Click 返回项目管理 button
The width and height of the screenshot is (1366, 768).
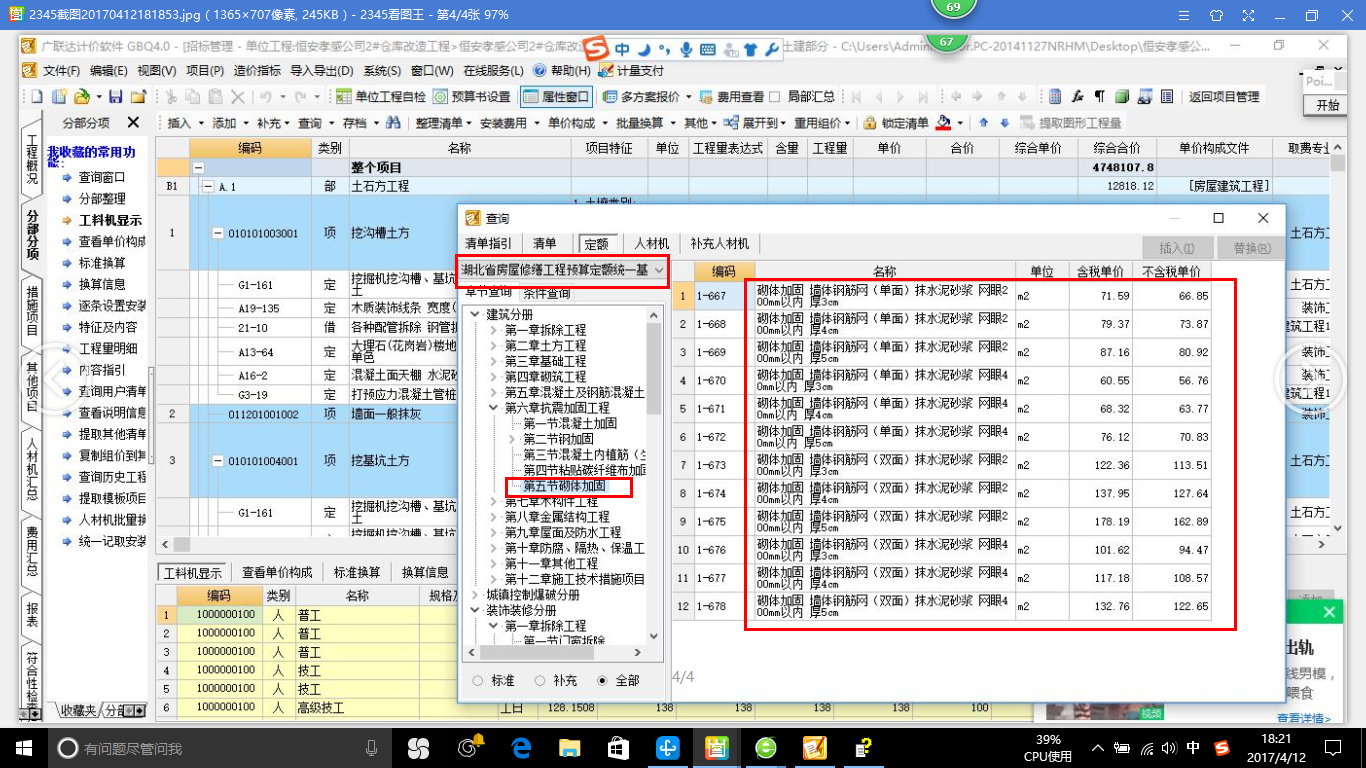tap(1224, 97)
